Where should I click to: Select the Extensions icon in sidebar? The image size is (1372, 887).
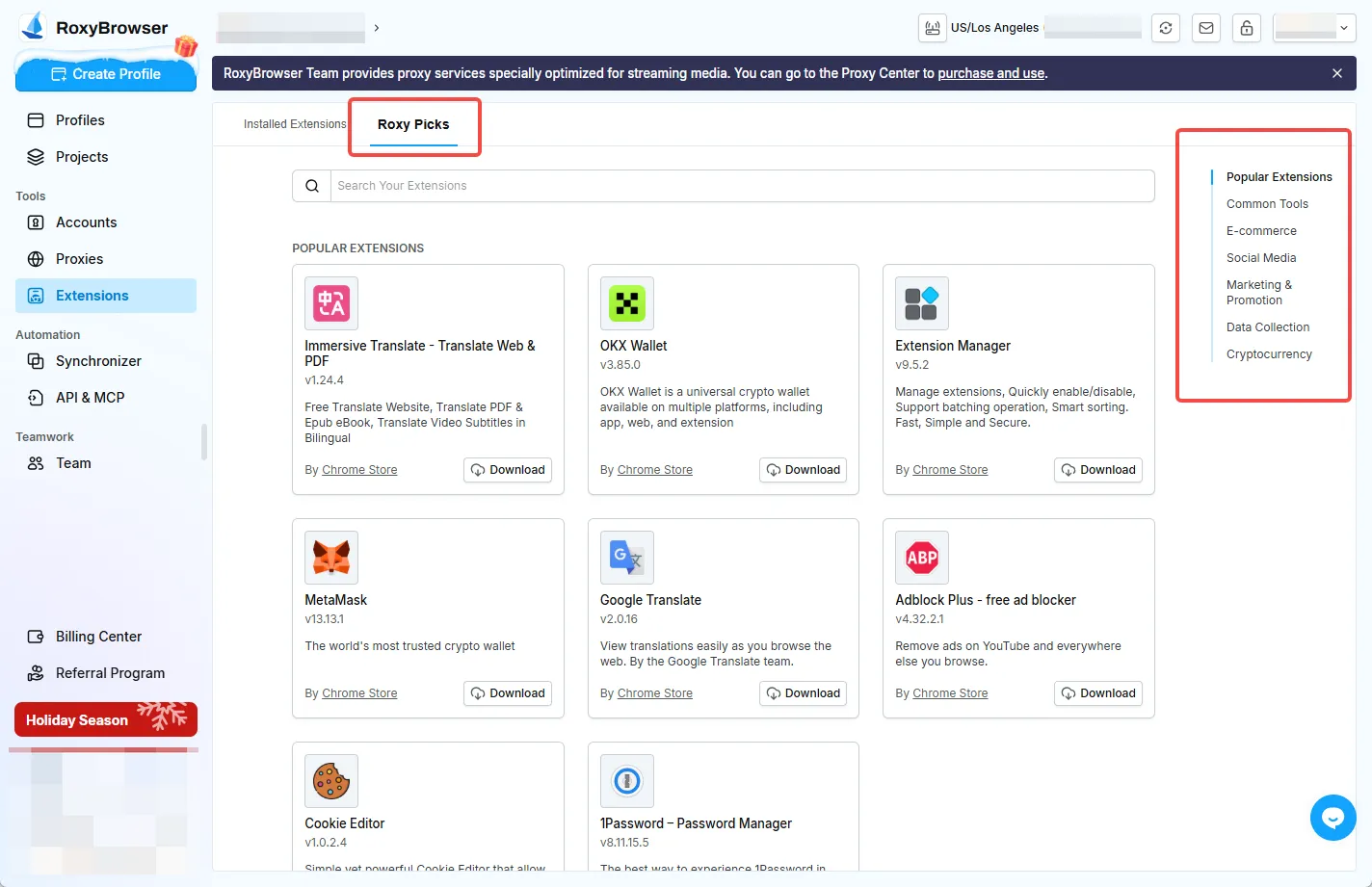click(x=37, y=295)
